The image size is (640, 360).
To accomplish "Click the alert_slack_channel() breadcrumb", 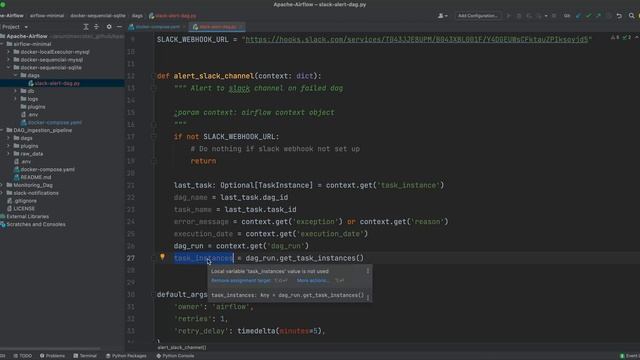I will click(x=182, y=347).
